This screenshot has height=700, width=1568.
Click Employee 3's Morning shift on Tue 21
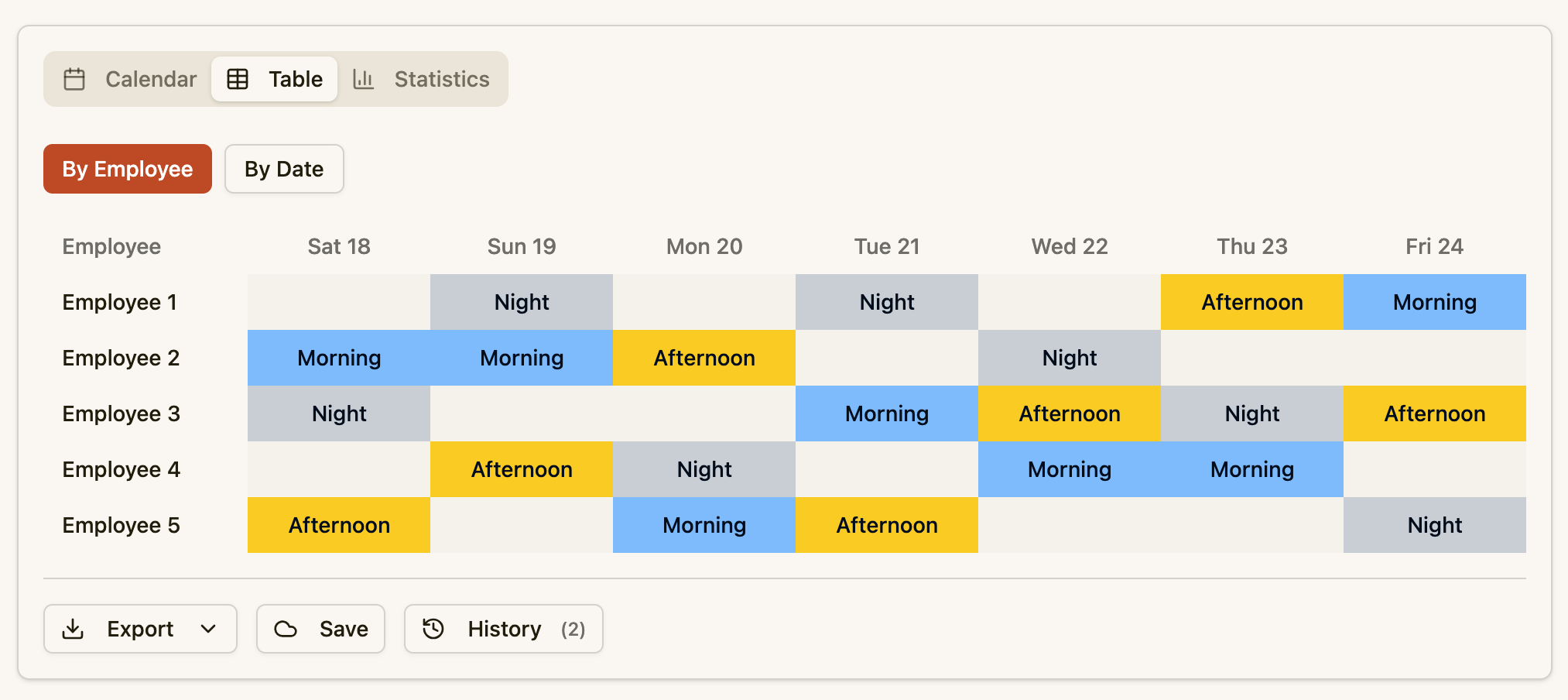pyautogui.click(x=886, y=413)
